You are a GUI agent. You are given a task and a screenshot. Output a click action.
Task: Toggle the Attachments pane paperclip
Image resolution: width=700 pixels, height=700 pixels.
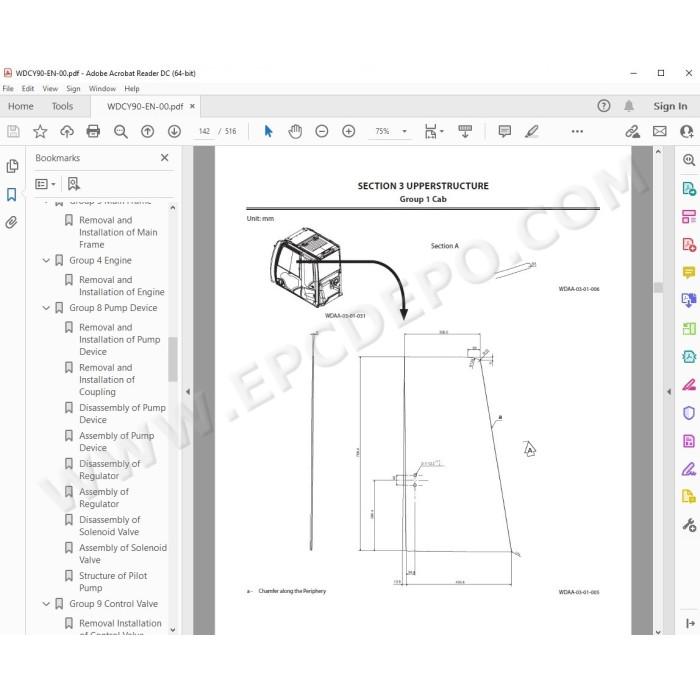12,222
